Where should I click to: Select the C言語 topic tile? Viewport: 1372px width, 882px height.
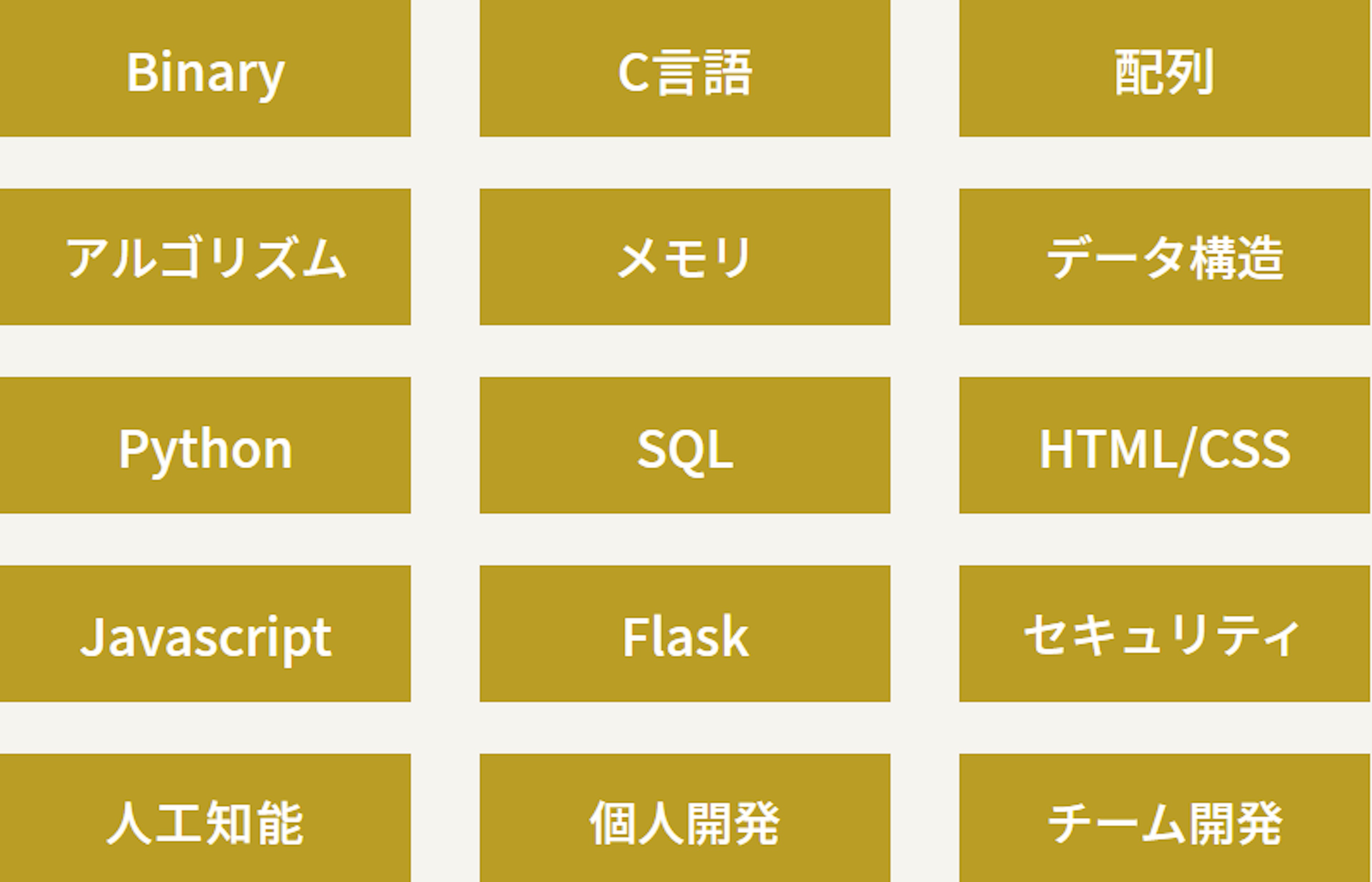pos(685,68)
